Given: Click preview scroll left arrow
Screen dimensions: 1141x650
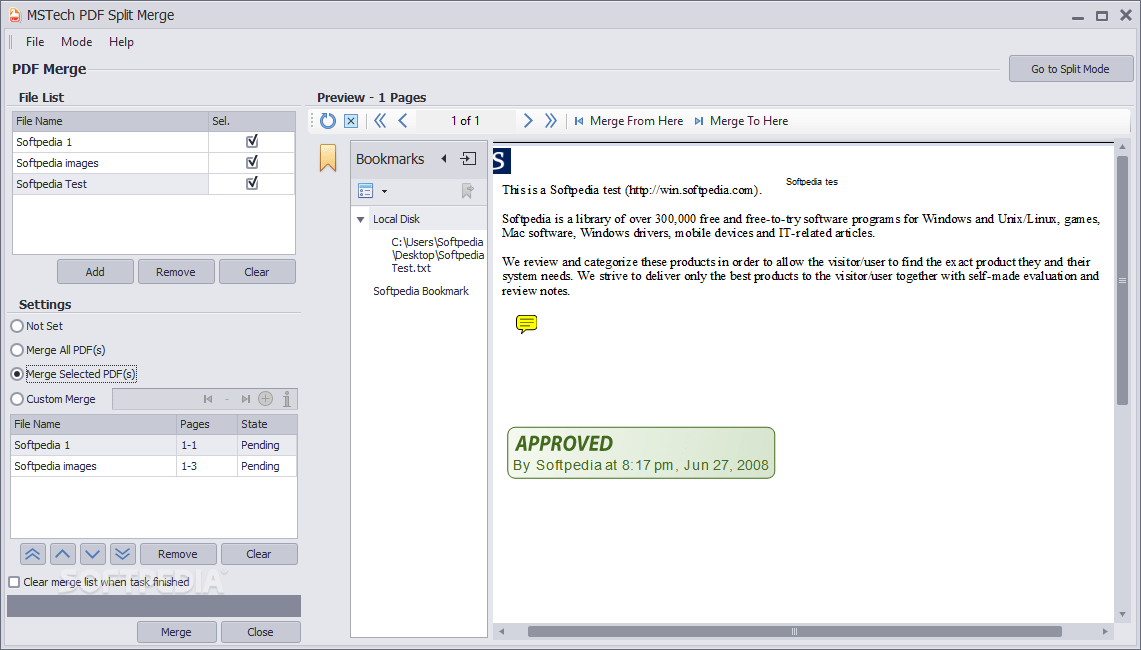Looking at the screenshot, I should point(501,631).
